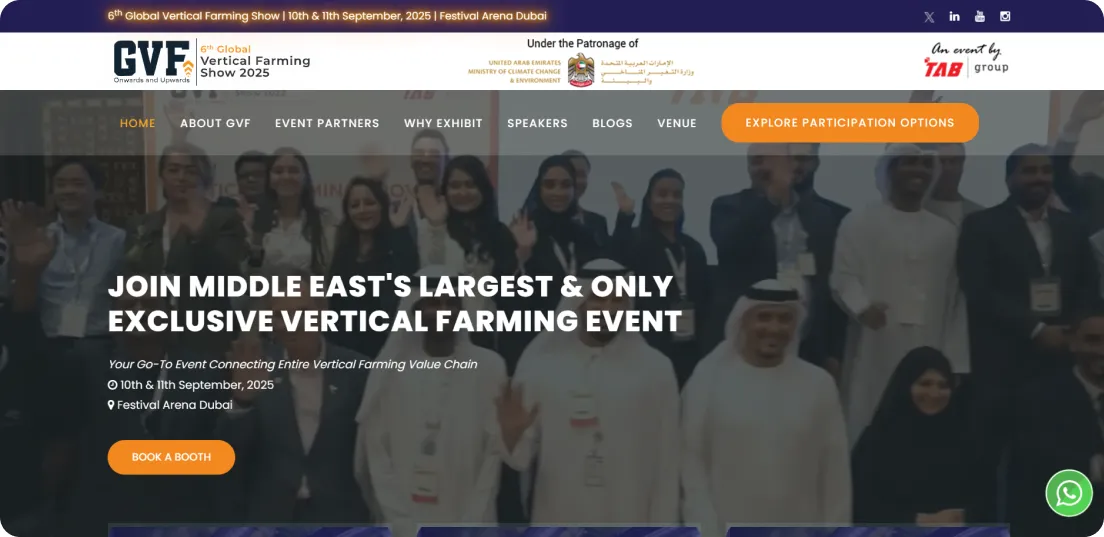Open the SPEAKERS menu item

click(537, 123)
